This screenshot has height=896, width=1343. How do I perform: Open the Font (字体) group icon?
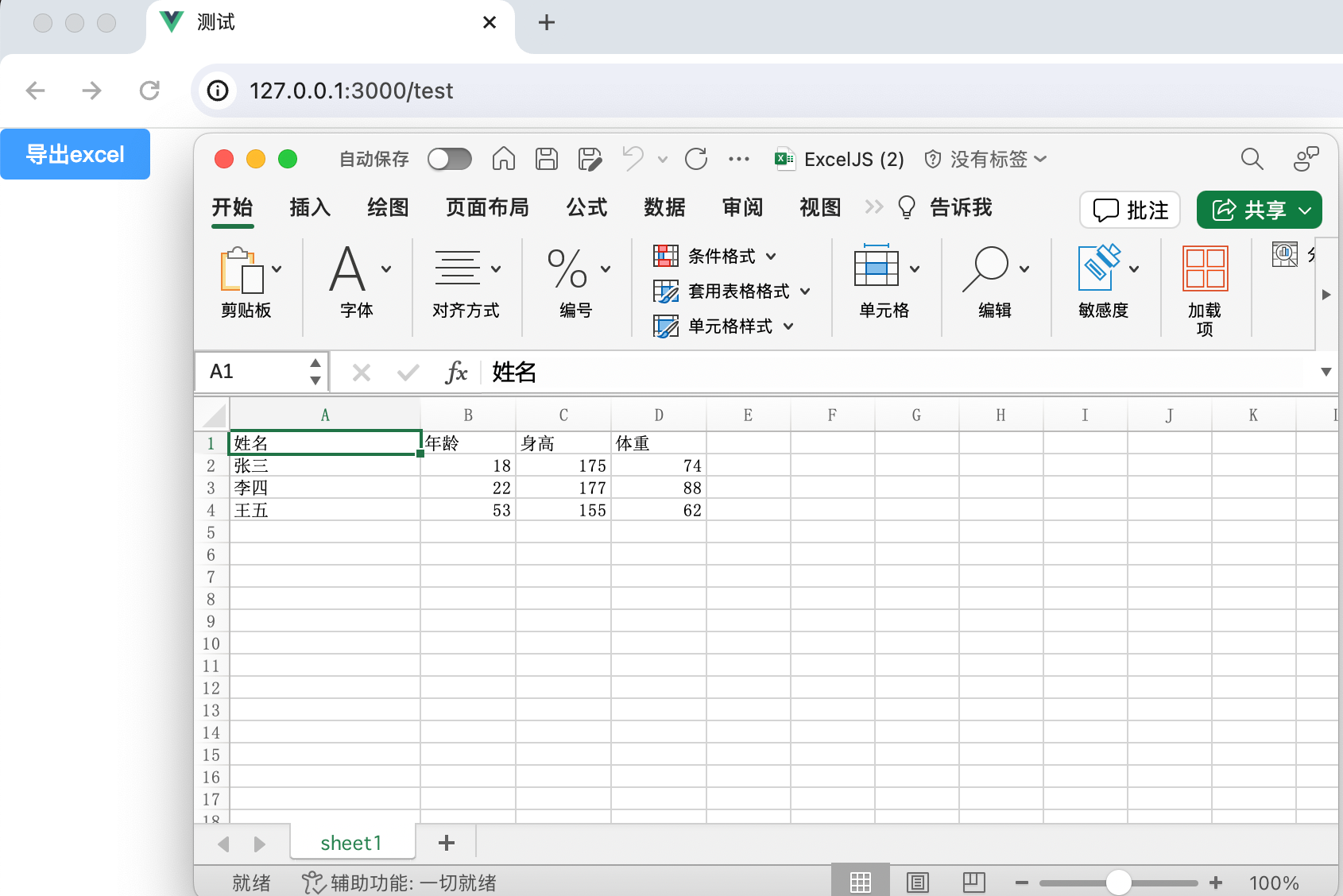click(x=348, y=270)
